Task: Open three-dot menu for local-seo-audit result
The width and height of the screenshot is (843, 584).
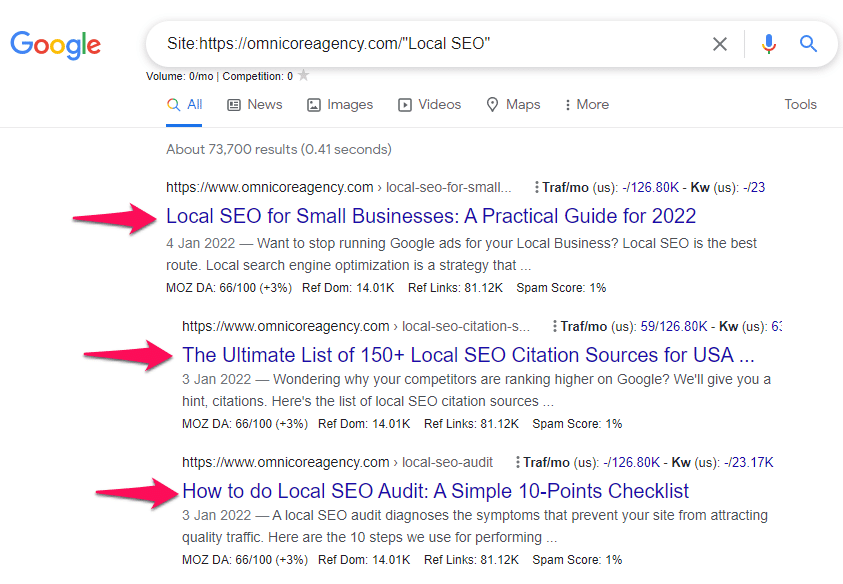Action: 517,462
